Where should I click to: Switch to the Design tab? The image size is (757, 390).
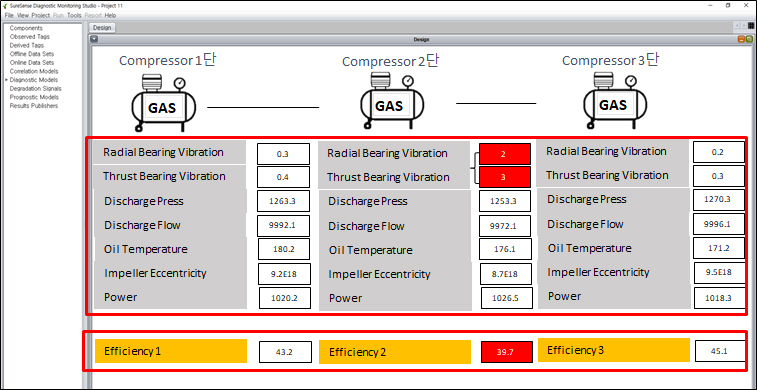102,28
